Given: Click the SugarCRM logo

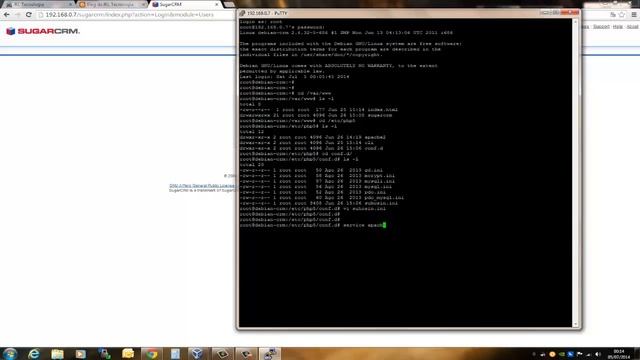Looking at the screenshot, I should click(42, 31).
